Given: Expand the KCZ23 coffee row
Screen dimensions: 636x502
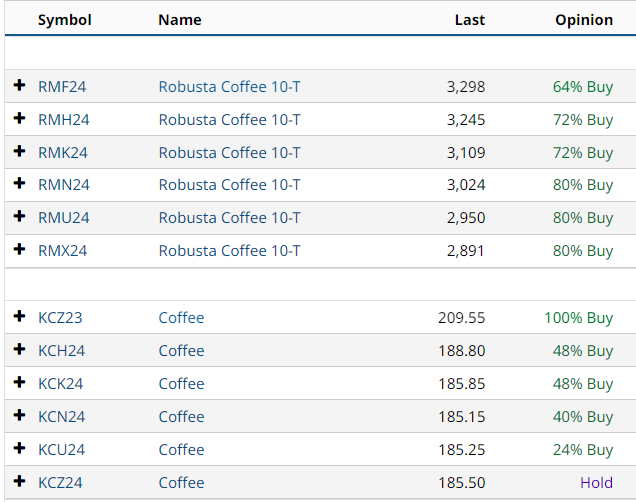Looking at the screenshot, I should 19,317.
